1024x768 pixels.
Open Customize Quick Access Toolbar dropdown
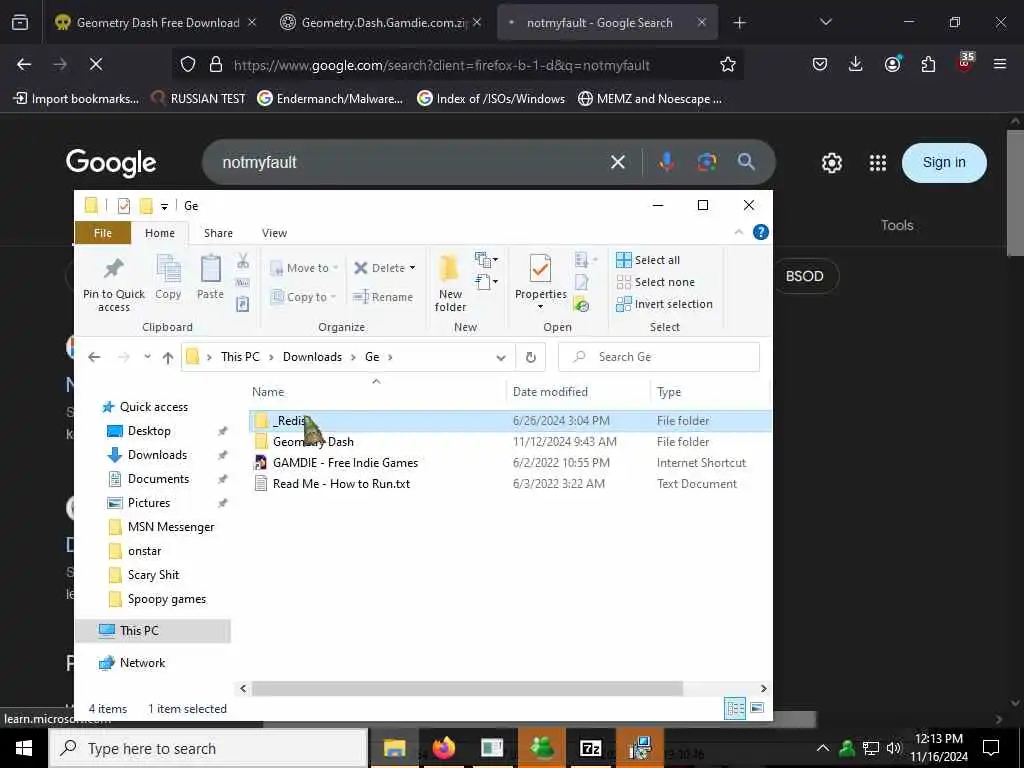click(165, 206)
